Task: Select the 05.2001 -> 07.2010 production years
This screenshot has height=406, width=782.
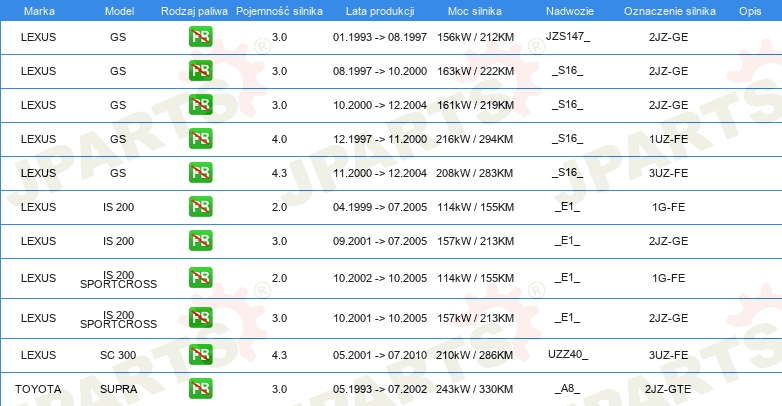Action: 380,355
